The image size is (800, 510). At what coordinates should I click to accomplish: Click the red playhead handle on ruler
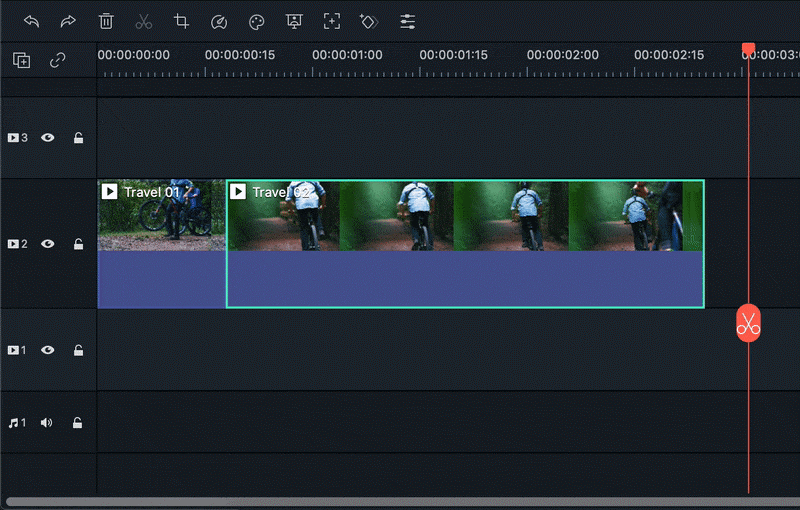pyautogui.click(x=748, y=49)
